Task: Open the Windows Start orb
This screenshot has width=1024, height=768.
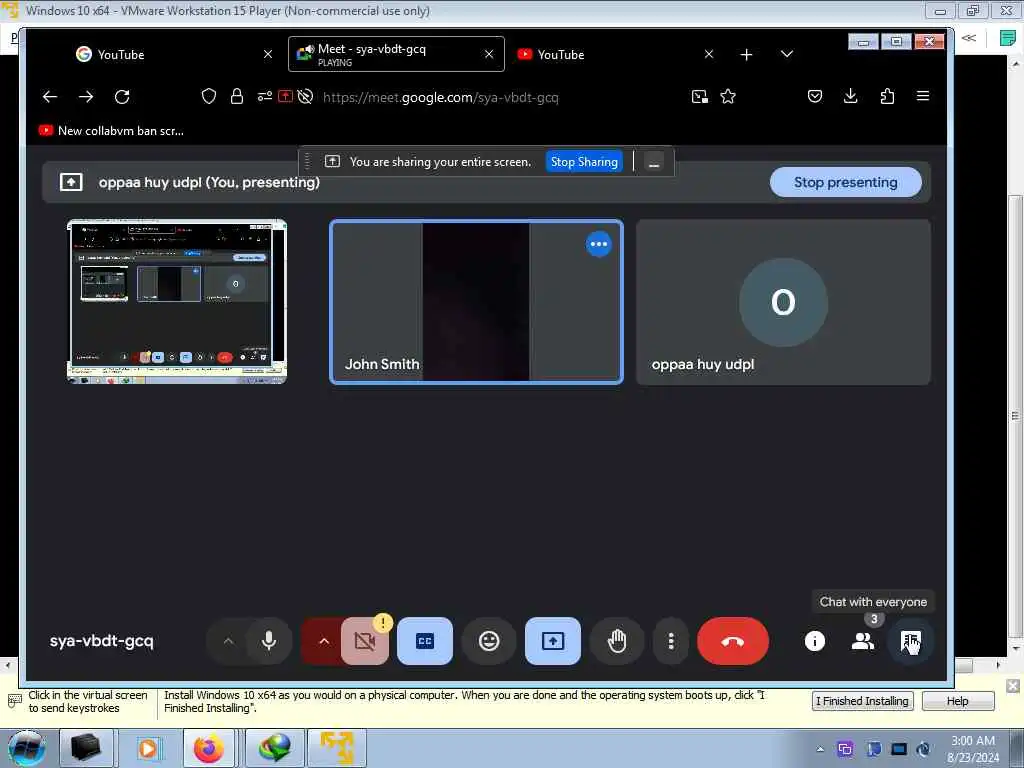Action: 26,748
